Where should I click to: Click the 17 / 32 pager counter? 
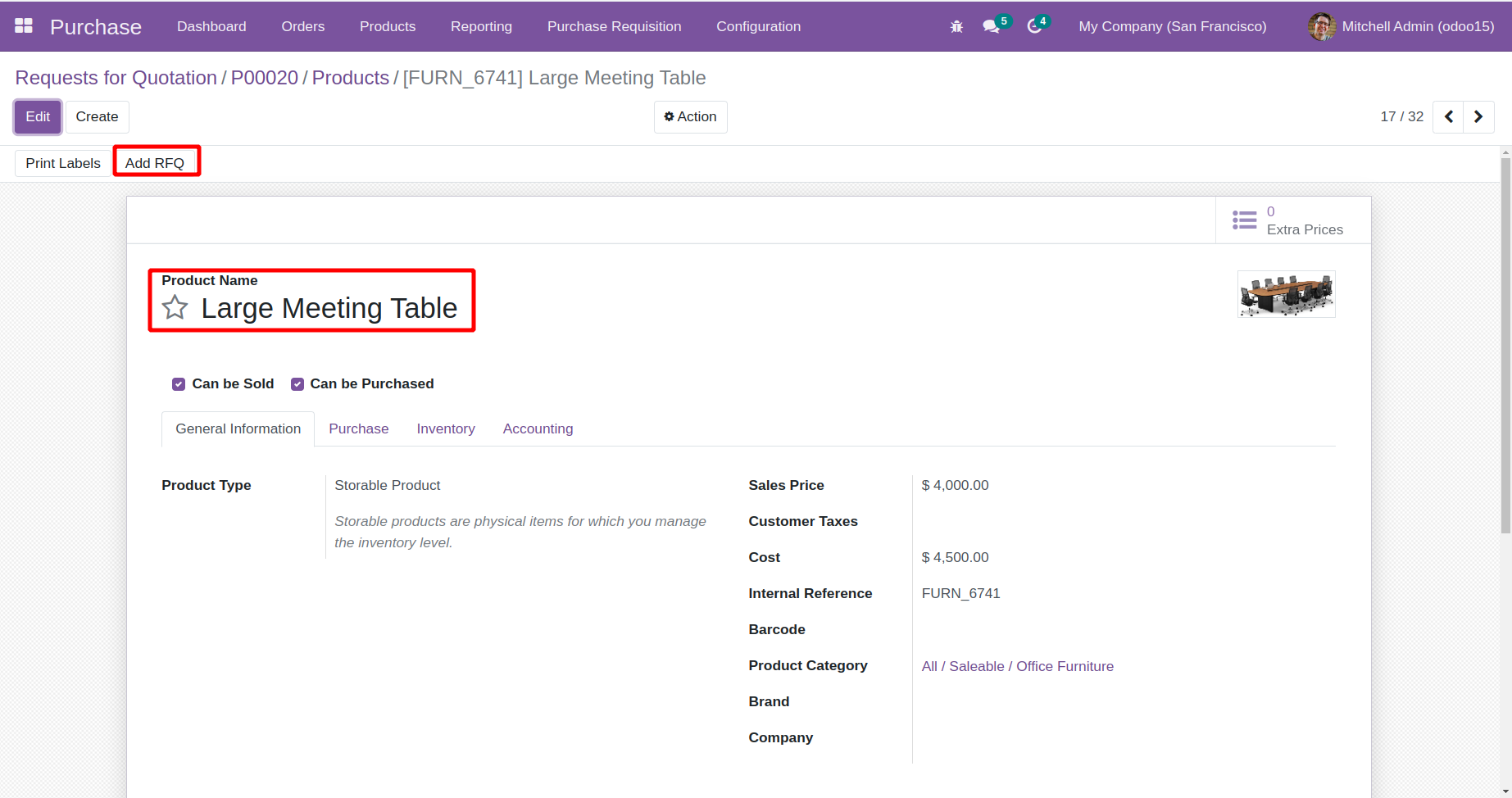point(1401,116)
